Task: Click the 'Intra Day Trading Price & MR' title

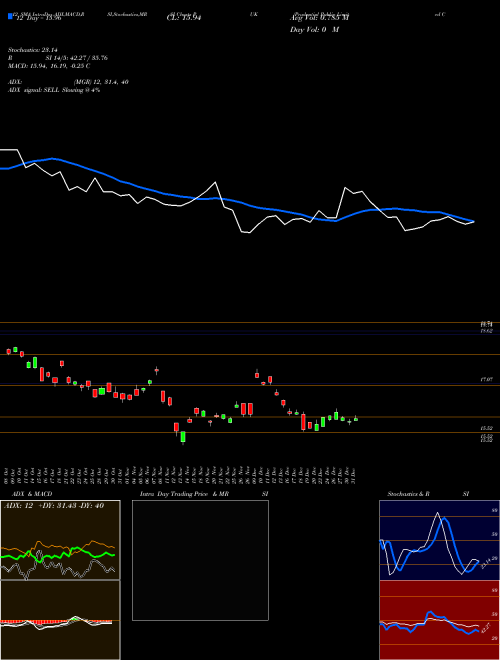Action: point(184,494)
